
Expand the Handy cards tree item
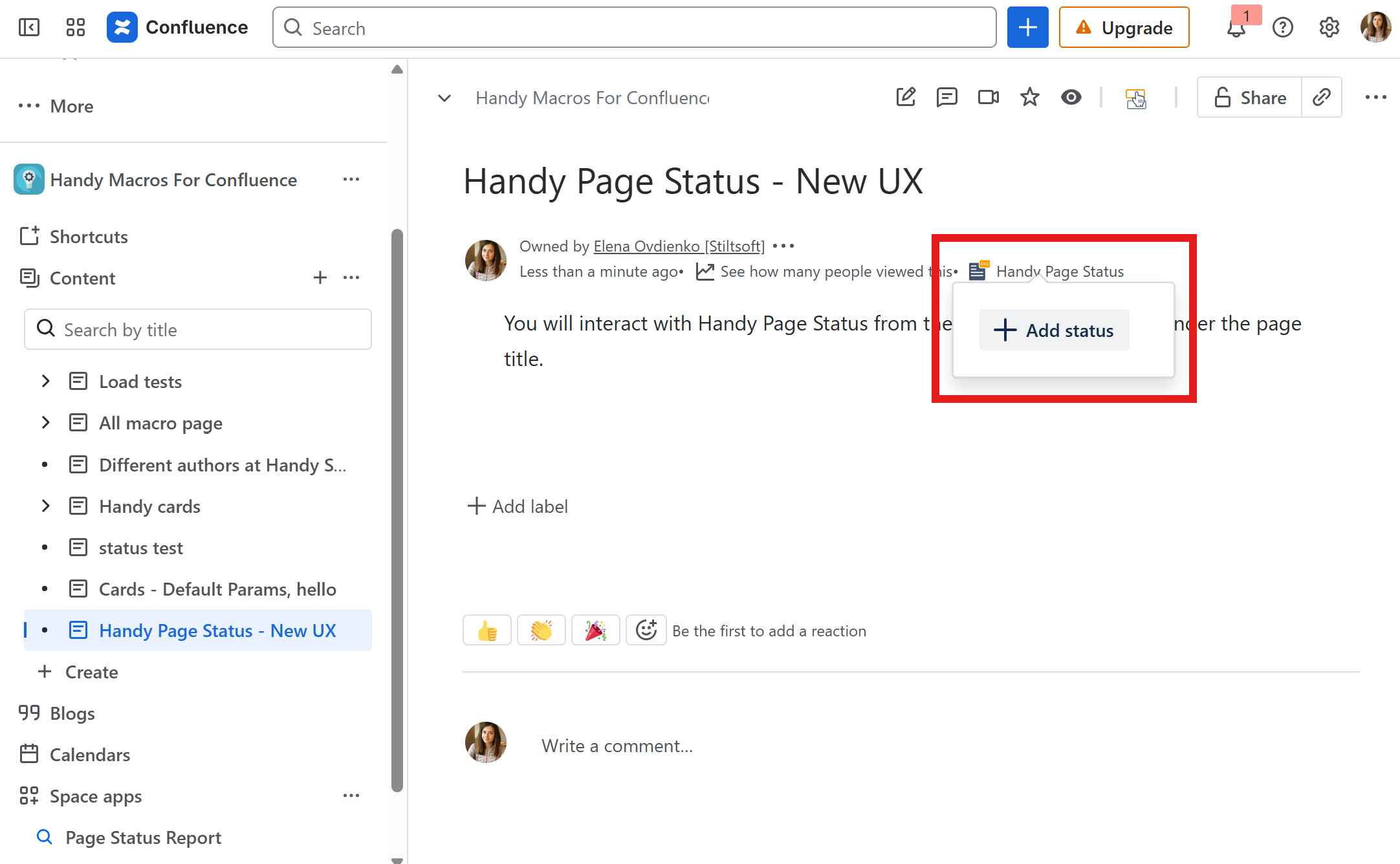45,506
